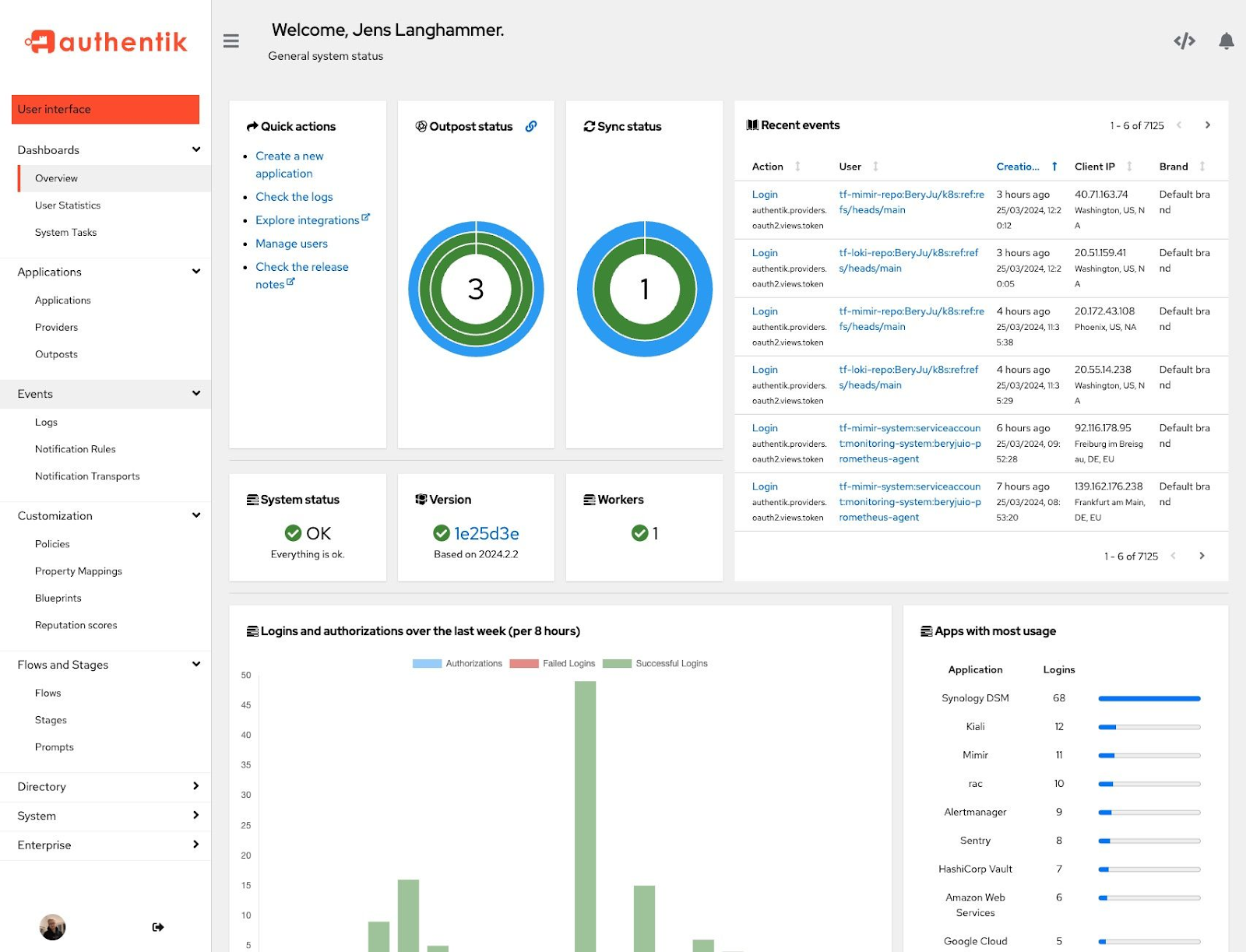The width and height of the screenshot is (1246, 952).
Task: Click the user avatar picture
Action: pyautogui.click(x=53, y=927)
